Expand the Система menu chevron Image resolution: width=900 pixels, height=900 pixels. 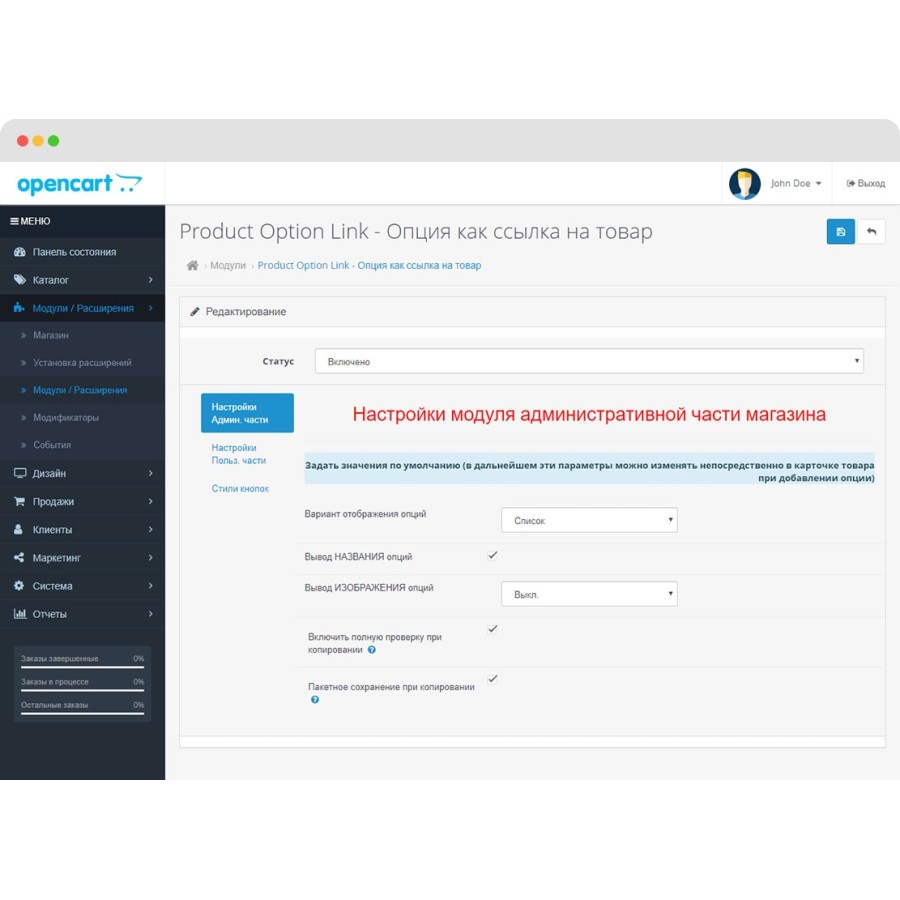coord(150,585)
